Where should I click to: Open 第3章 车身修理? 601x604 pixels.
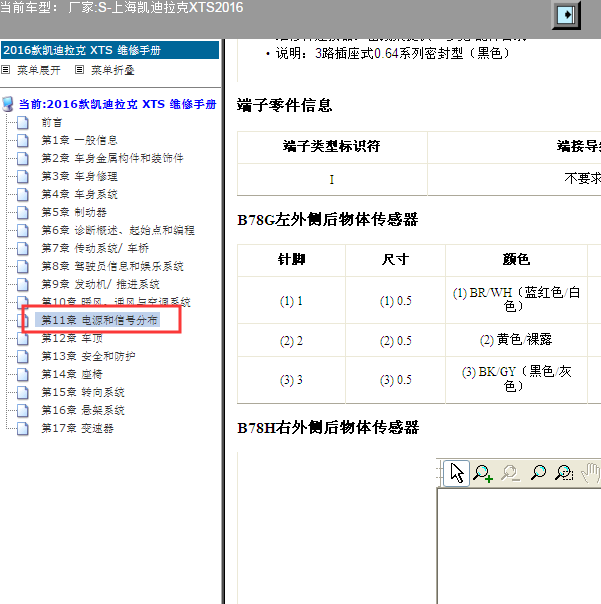[79, 176]
